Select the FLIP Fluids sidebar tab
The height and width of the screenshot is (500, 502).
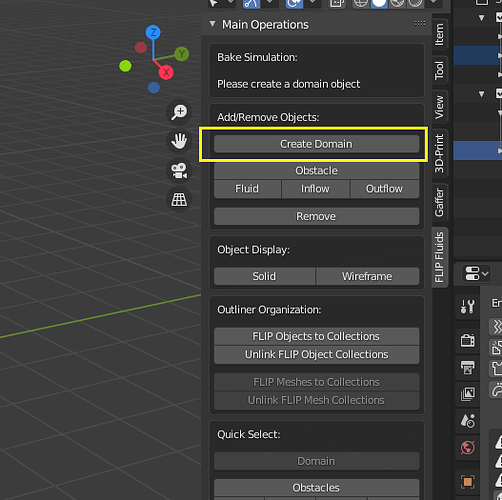click(440, 257)
